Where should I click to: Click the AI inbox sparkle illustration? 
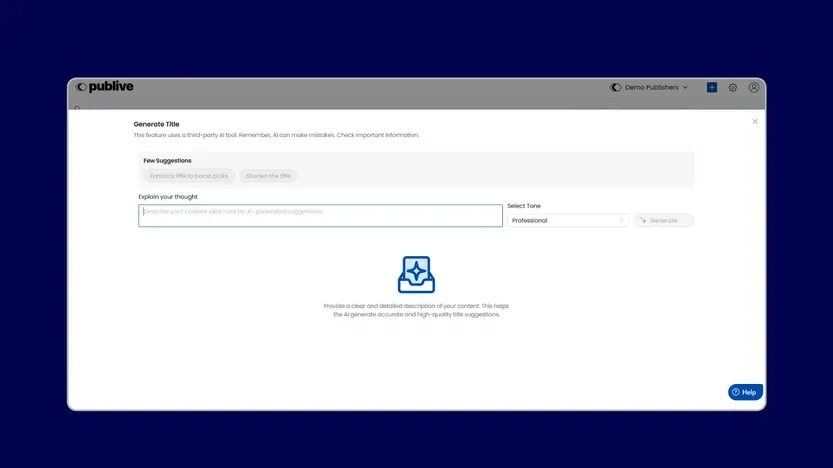[416, 274]
